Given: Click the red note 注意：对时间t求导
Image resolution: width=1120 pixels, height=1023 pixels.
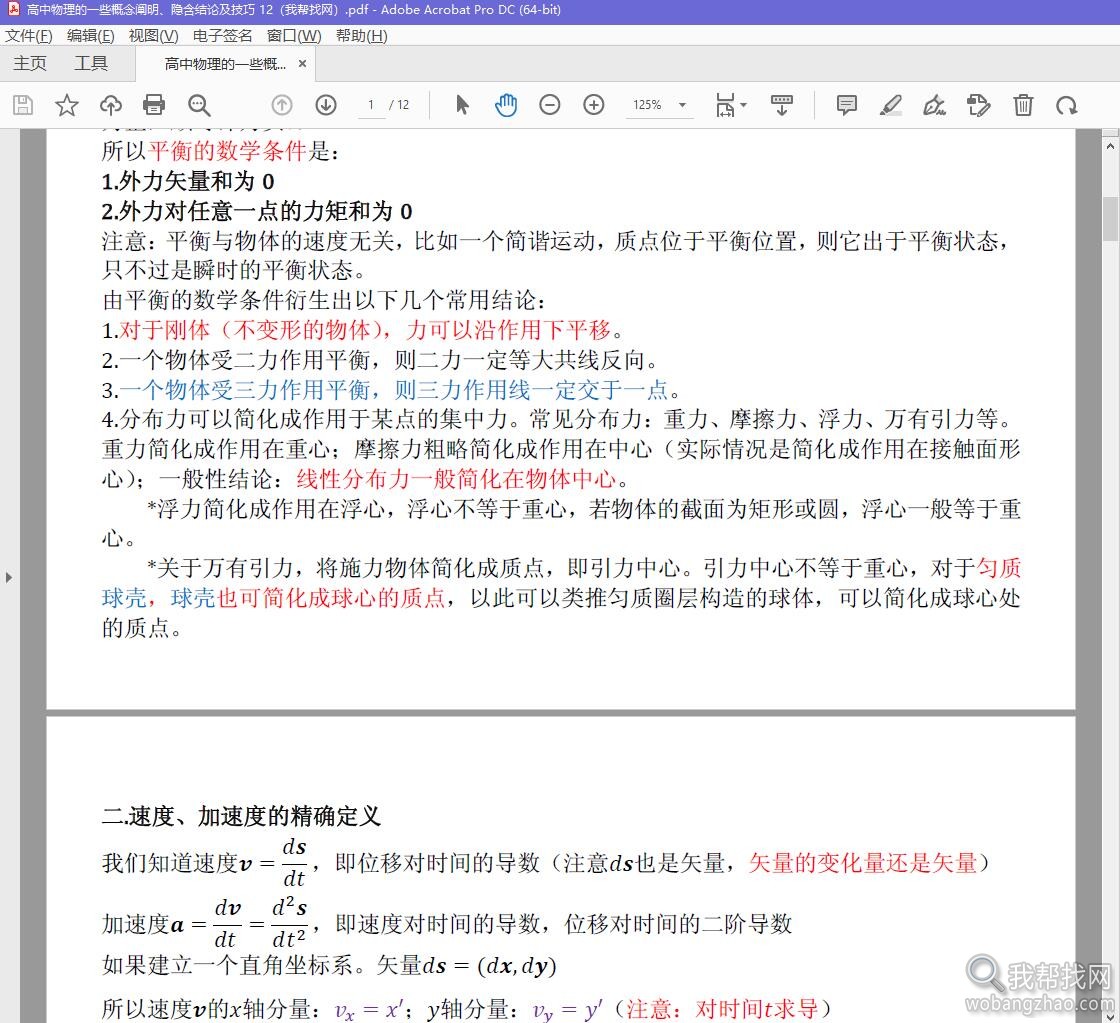Looking at the screenshot, I should [x=721, y=1009].
